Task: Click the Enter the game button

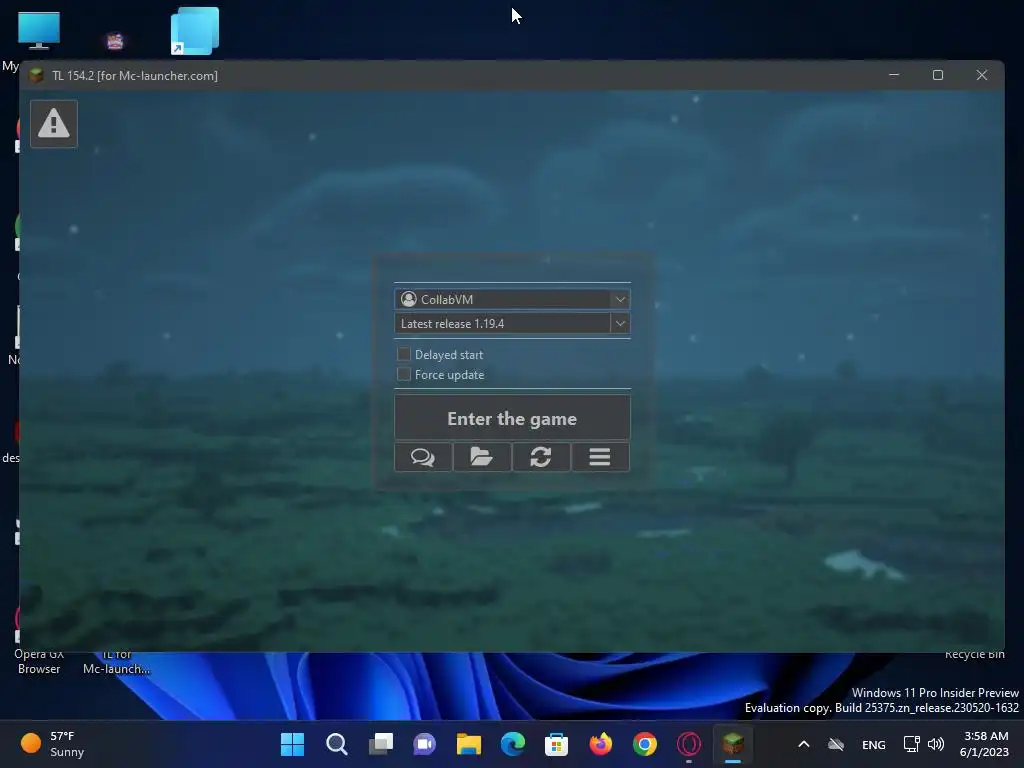Action: pyautogui.click(x=512, y=418)
